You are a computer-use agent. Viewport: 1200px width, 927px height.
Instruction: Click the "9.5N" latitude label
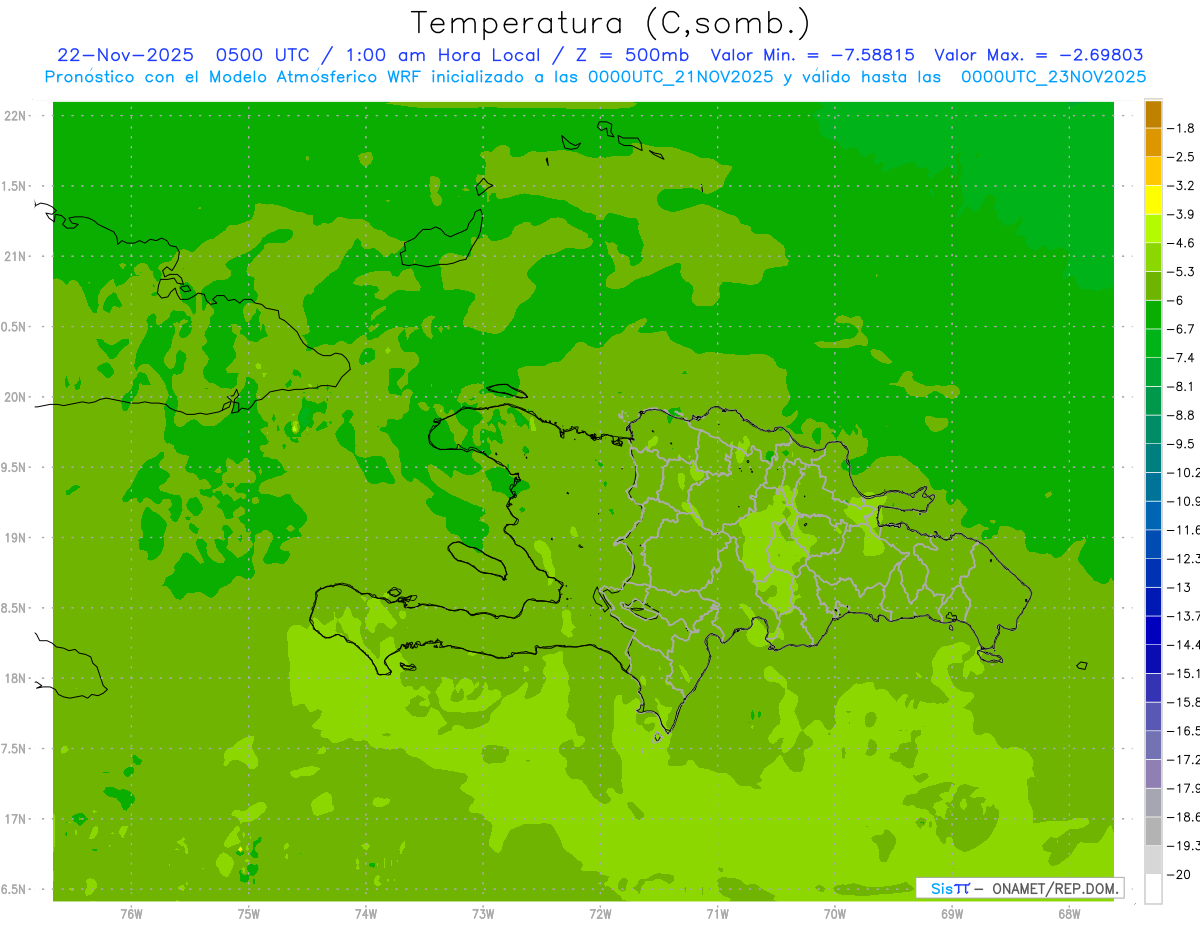[16, 468]
